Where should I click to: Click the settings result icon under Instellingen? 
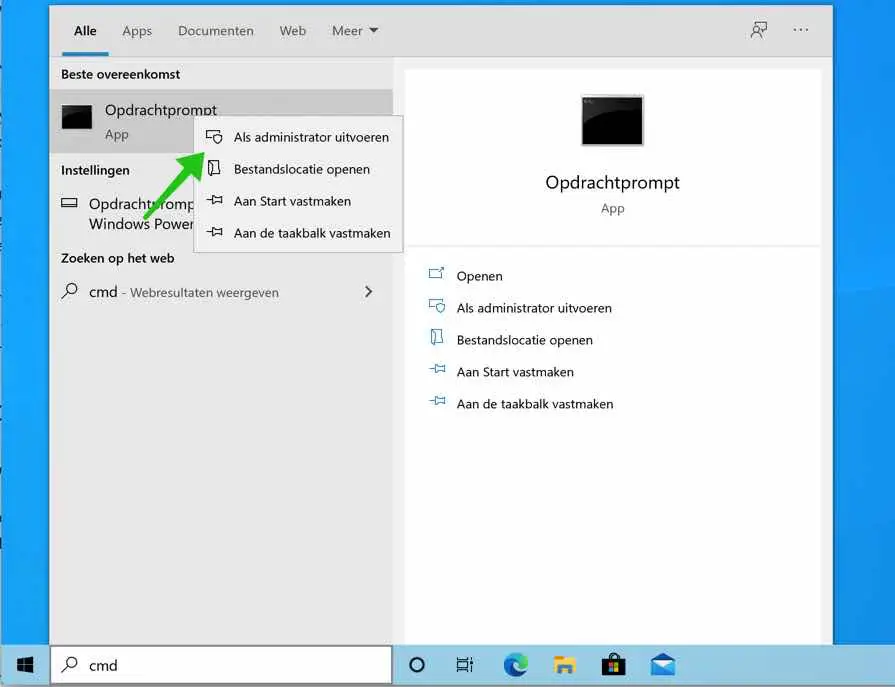pos(69,203)
